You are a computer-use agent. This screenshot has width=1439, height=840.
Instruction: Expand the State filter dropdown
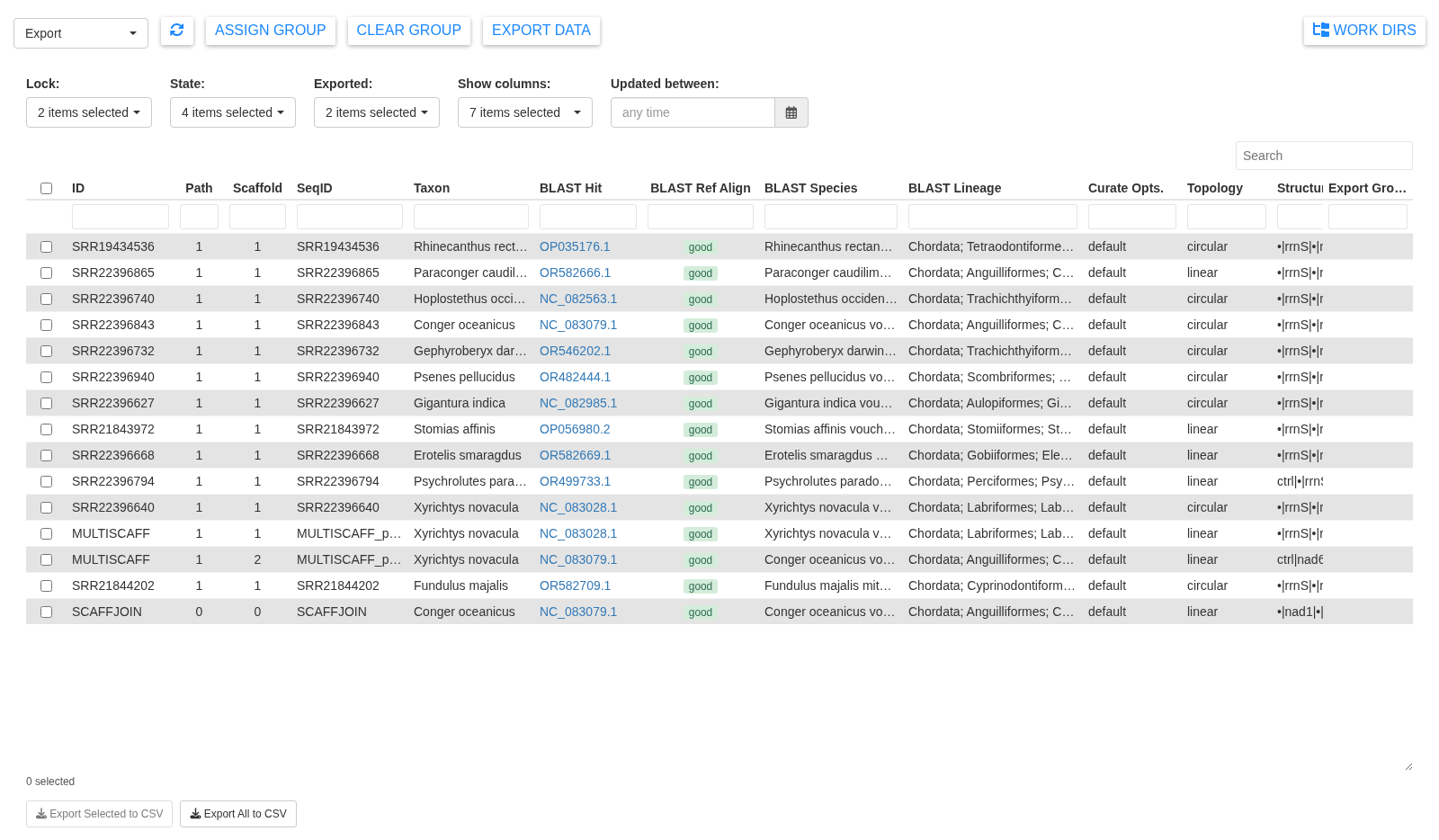coord(233,112)
